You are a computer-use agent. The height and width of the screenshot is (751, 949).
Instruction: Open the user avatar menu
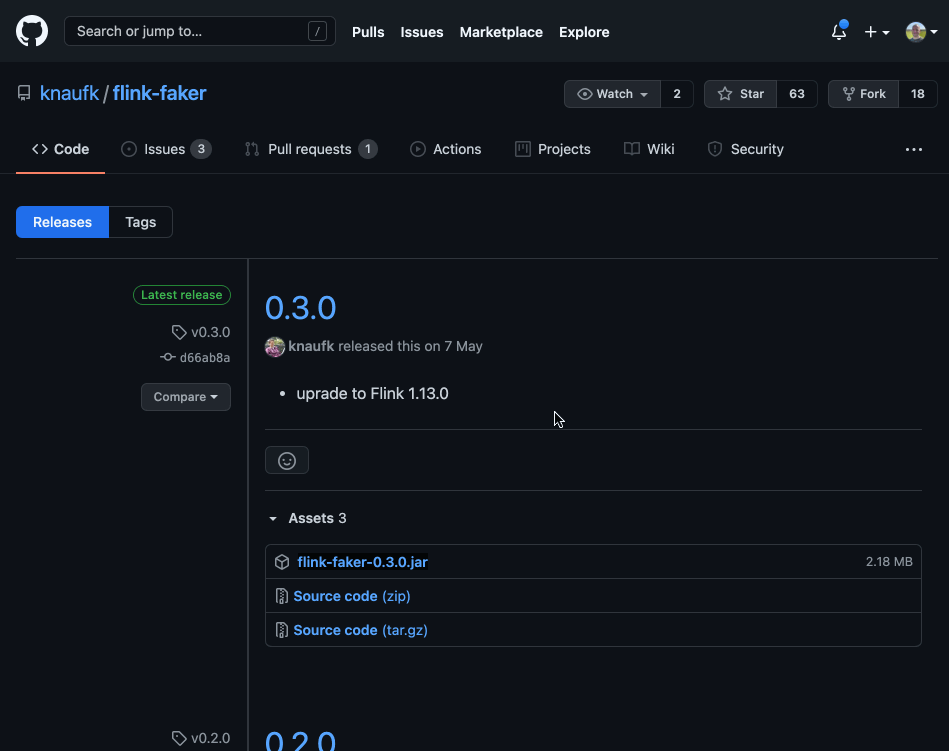point(921,32)
